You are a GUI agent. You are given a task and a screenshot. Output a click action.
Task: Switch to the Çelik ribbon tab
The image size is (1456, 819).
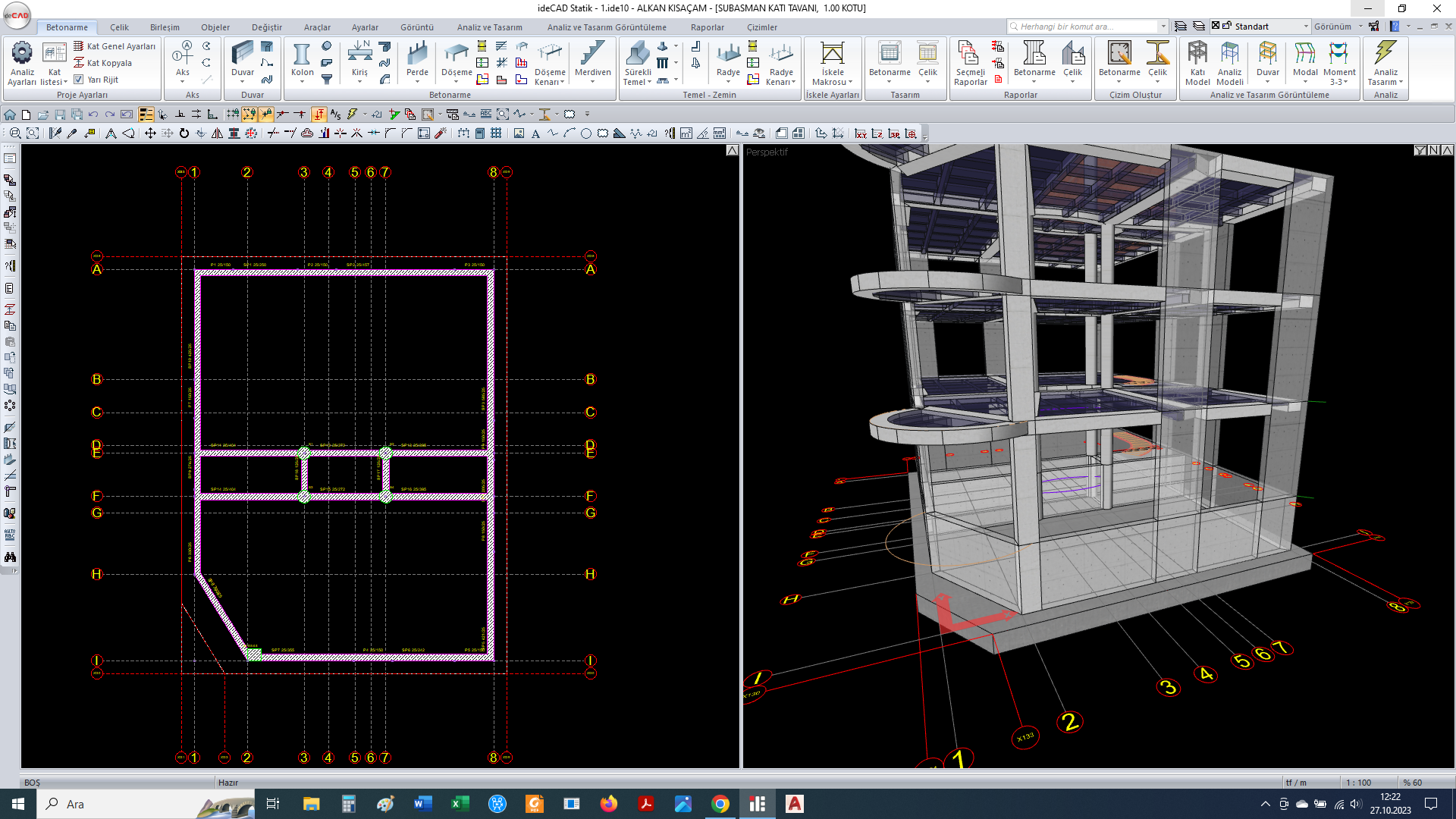click(119, 27)
